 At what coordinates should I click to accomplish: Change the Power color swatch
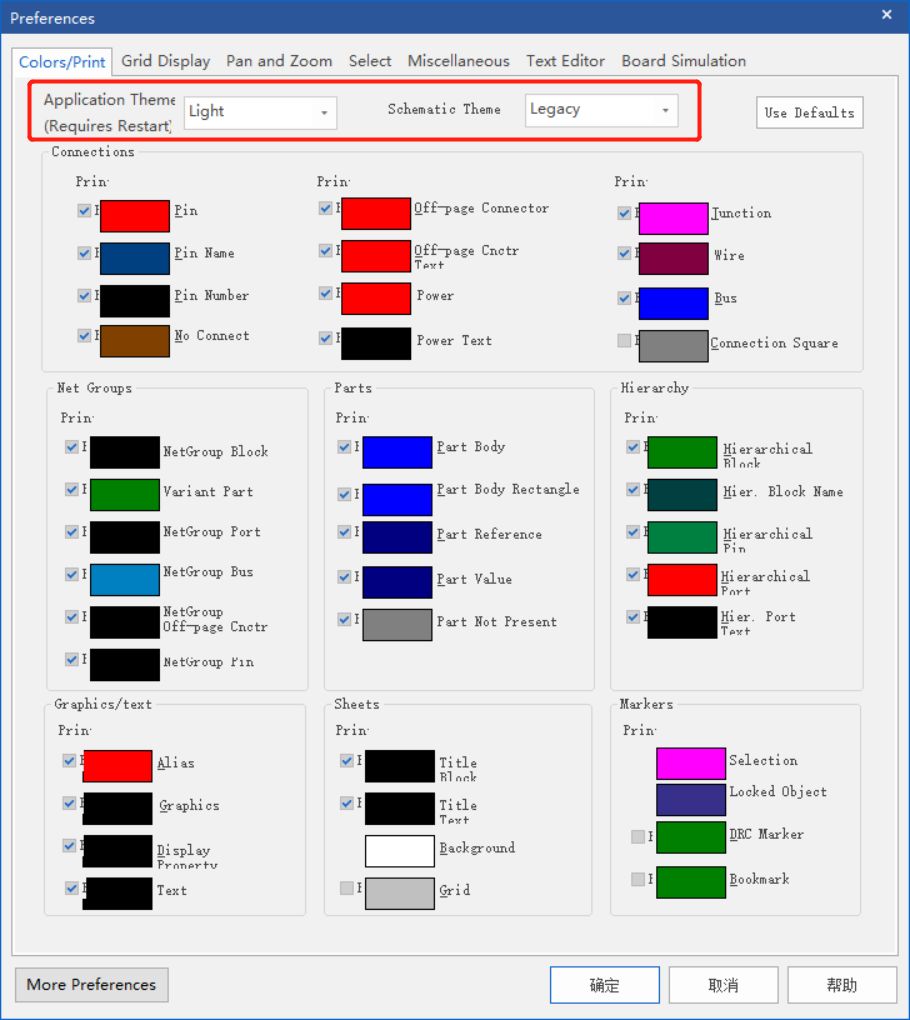376,299
